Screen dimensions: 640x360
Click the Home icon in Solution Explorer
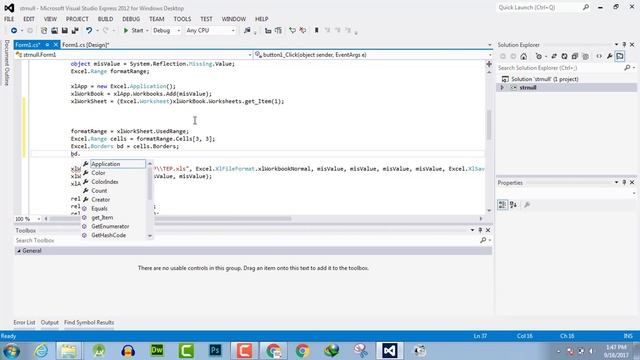(x=524, y=56)
